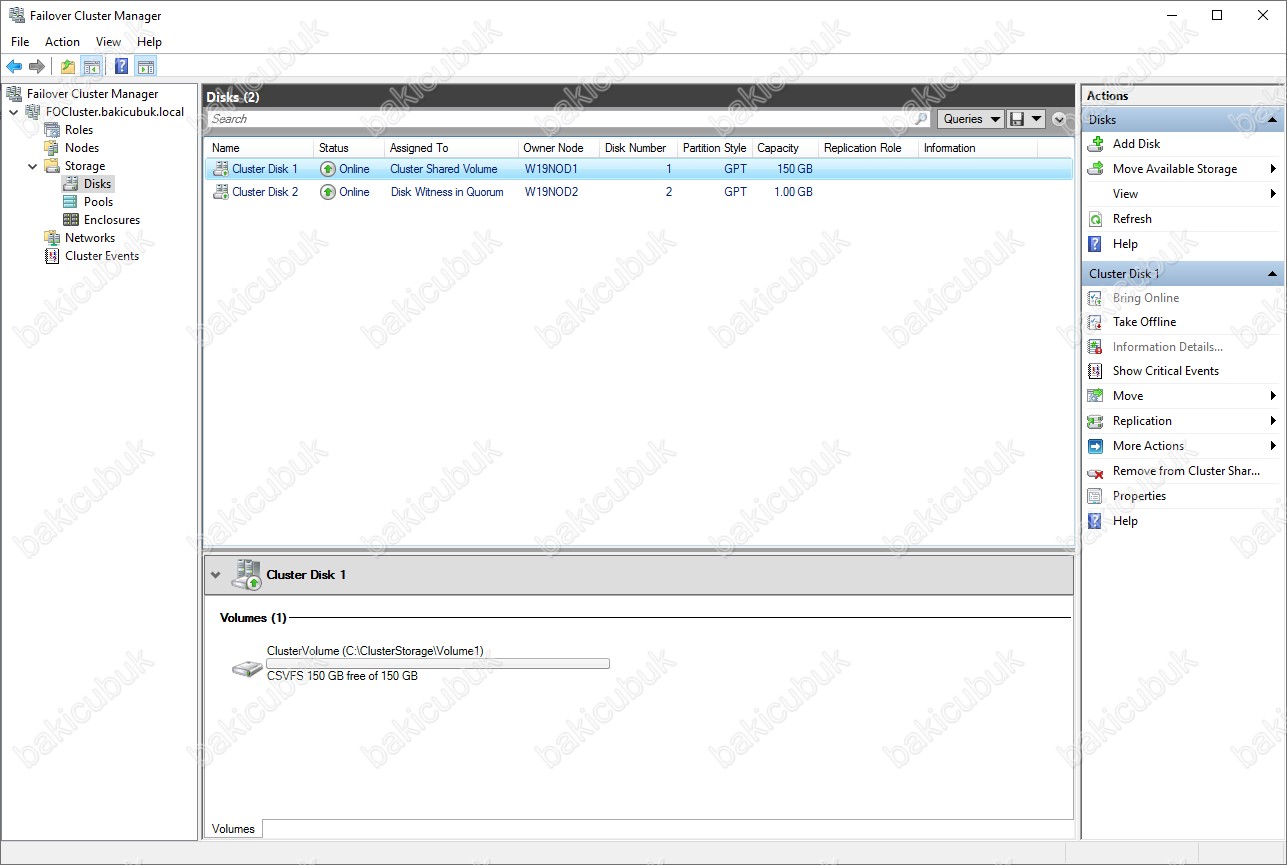Click the Help icon under Cluster Disk 1 actions
Screen dimensions: 1287x865
pyautogui.click(x=1095, y=521)
